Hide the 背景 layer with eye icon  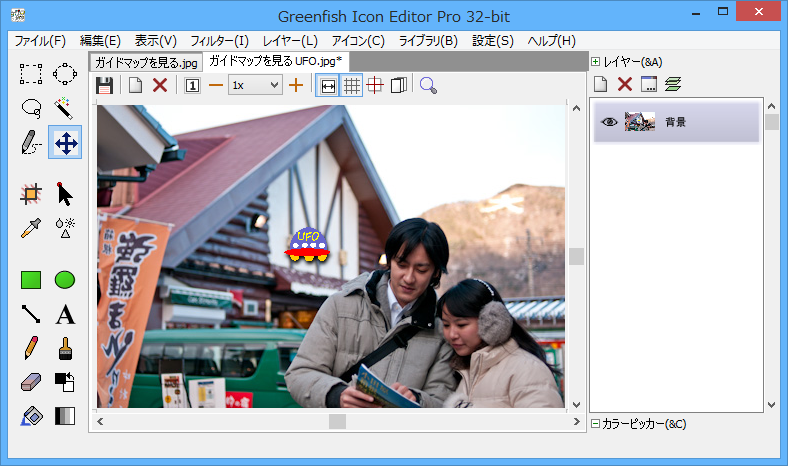[x=608, y=122]
